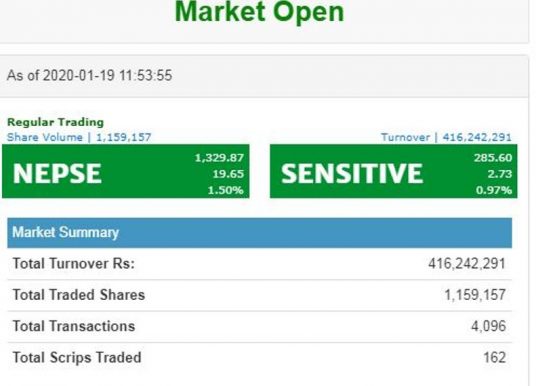Click the scrips traded value 162
Image resolution: width=536 pixels, height=386 pixels.
coord(494,358)
